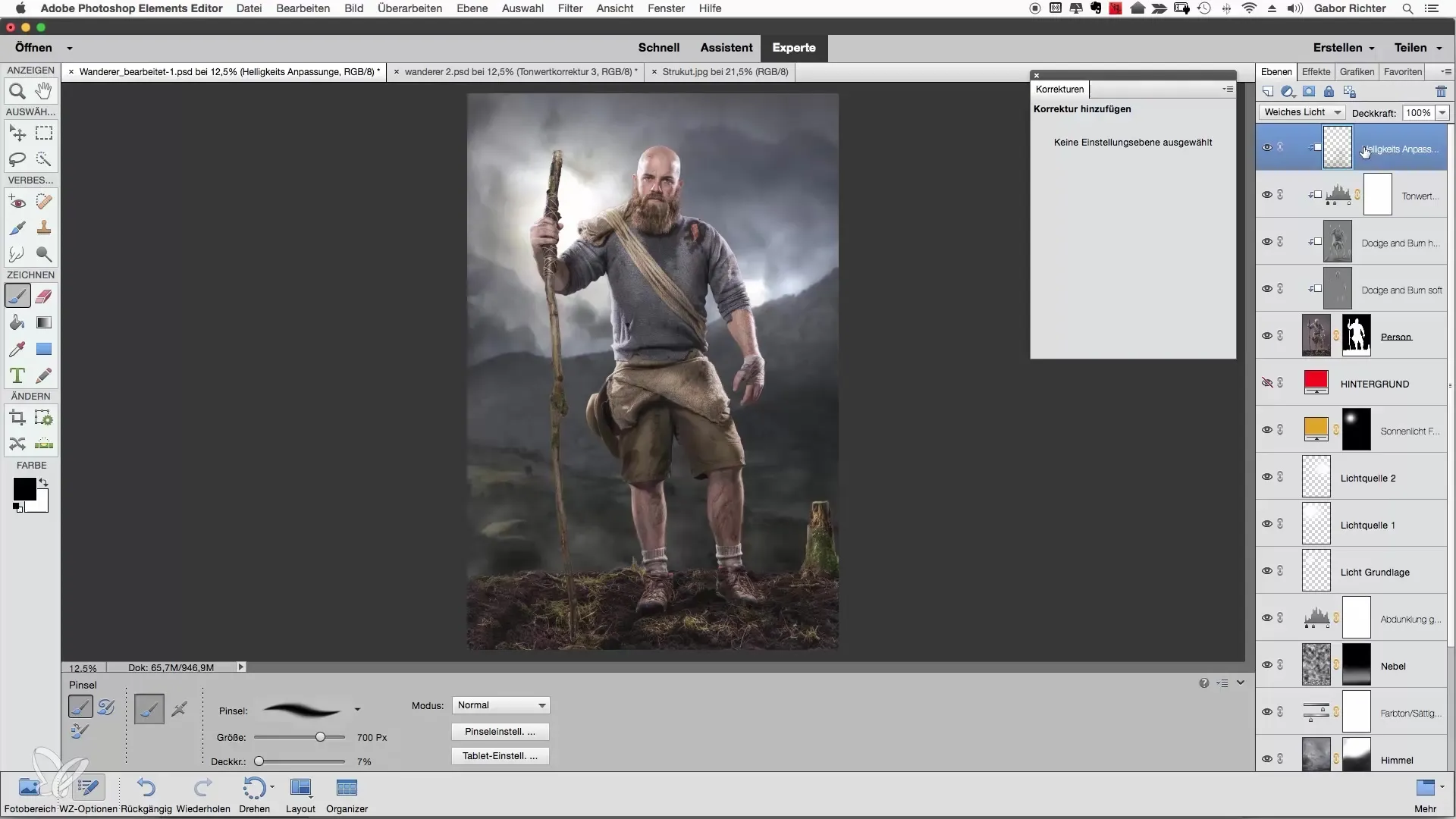The image size is (1456, 819).
Task: Switch to Schnell edit mode
Action: click(658, 48)
